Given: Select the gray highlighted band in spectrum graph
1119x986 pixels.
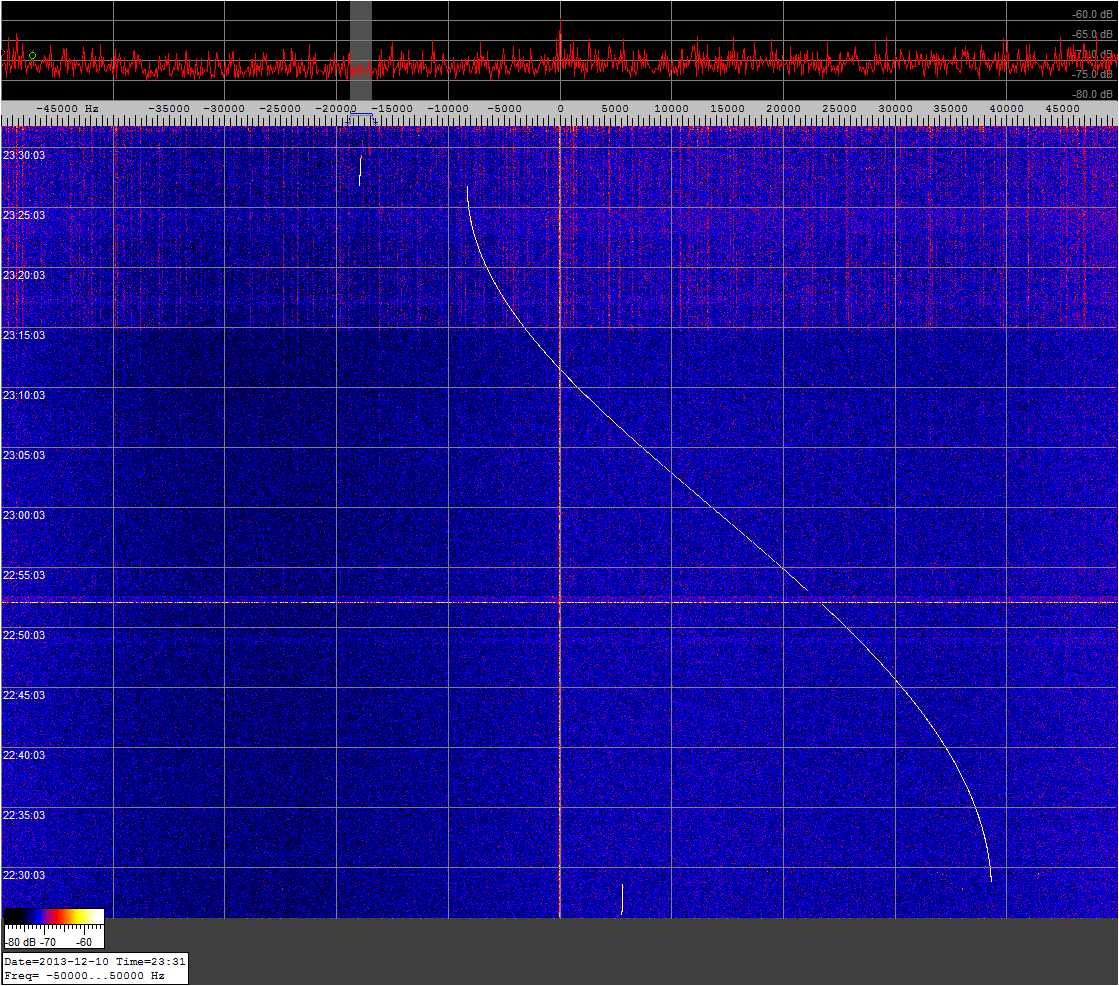Looking at the screenshot, I should pyautogui.click(x=361, y=50).
